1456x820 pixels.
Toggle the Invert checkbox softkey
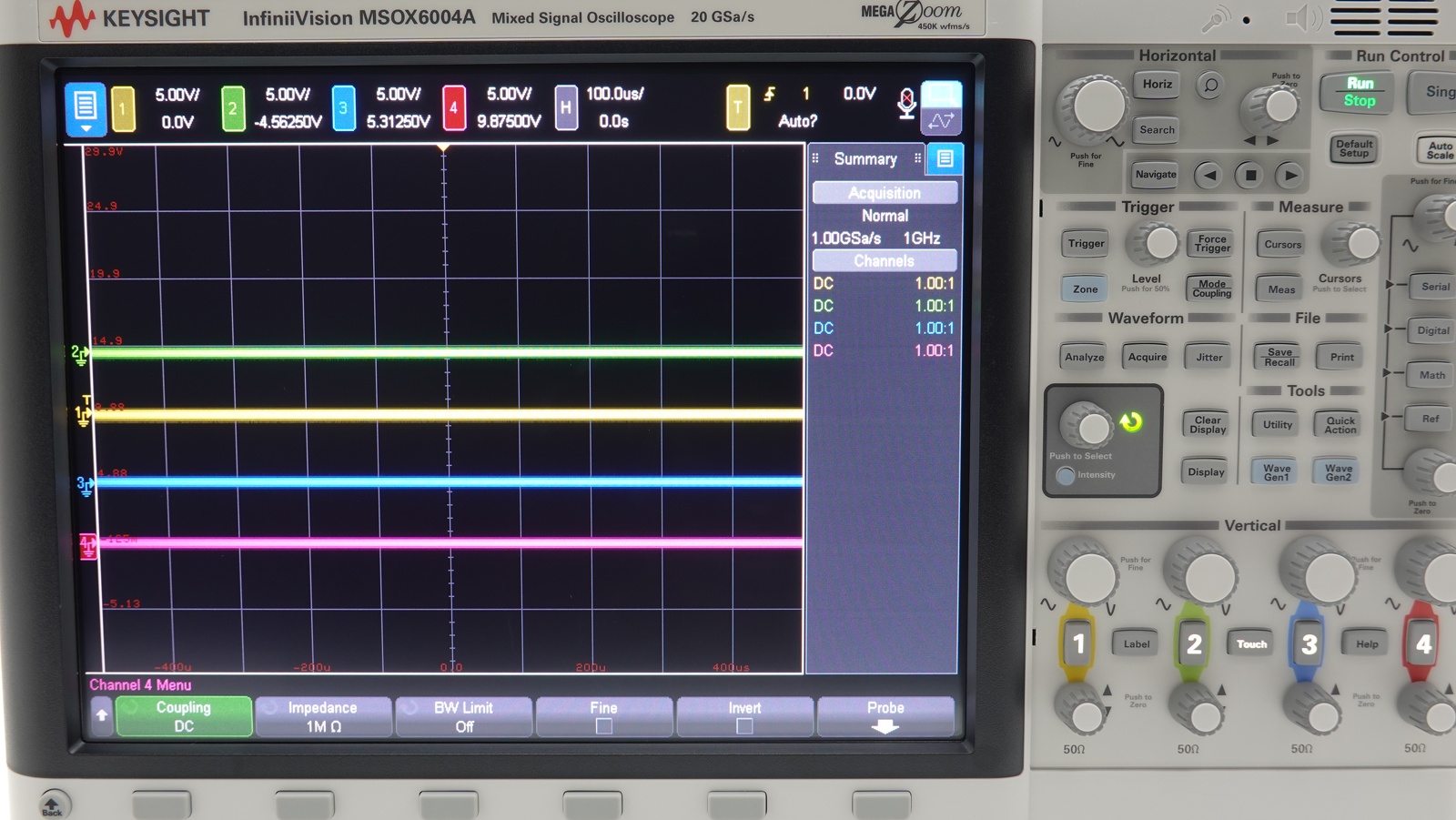744,716
